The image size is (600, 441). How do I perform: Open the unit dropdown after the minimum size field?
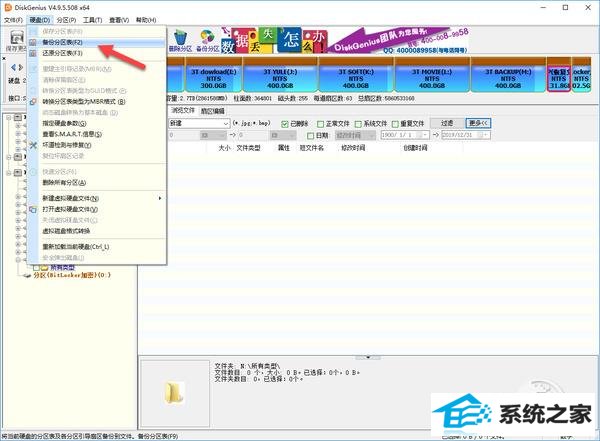click(213, 135)
